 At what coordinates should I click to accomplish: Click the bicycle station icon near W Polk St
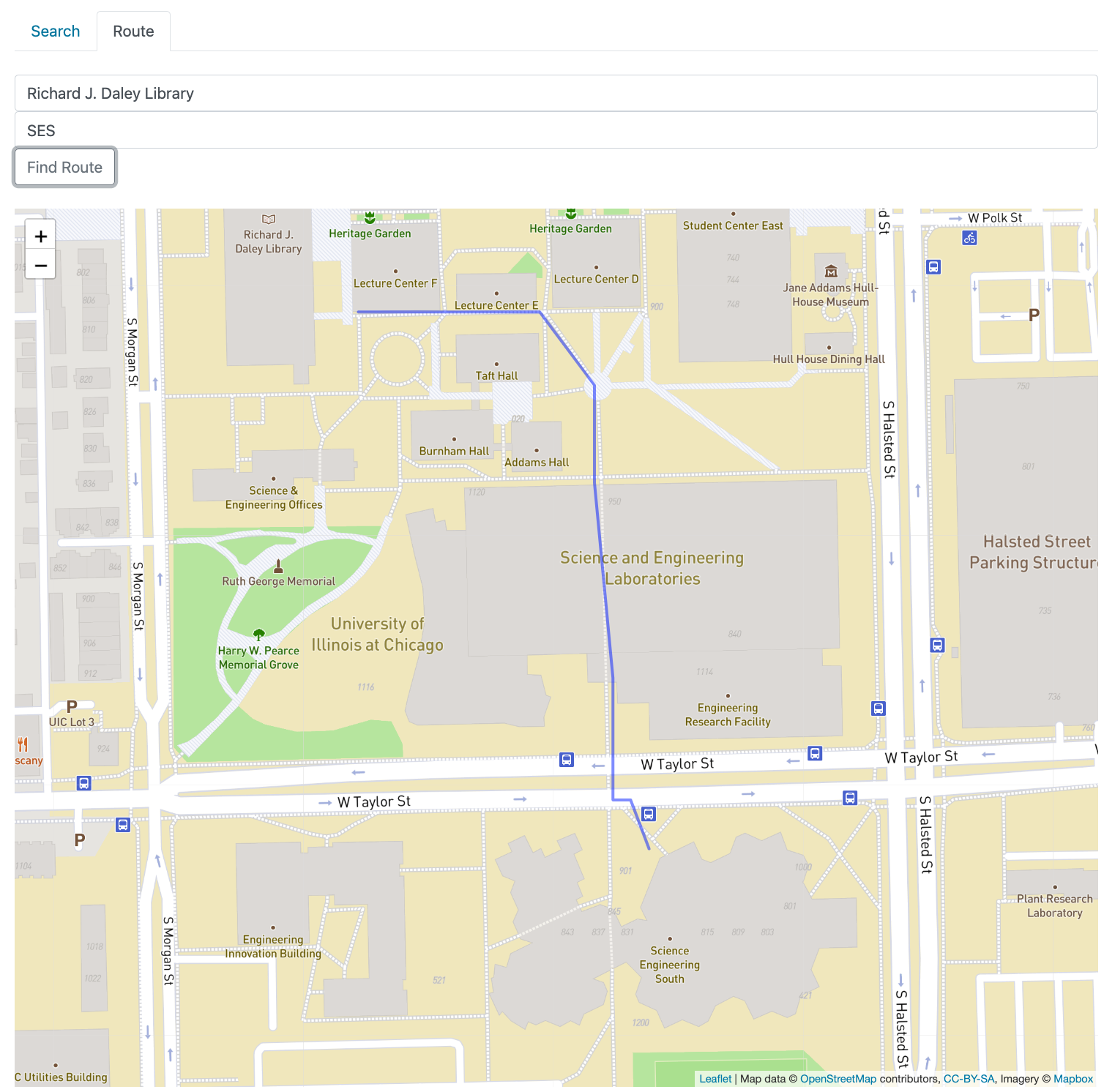click(x=969, y=238)
